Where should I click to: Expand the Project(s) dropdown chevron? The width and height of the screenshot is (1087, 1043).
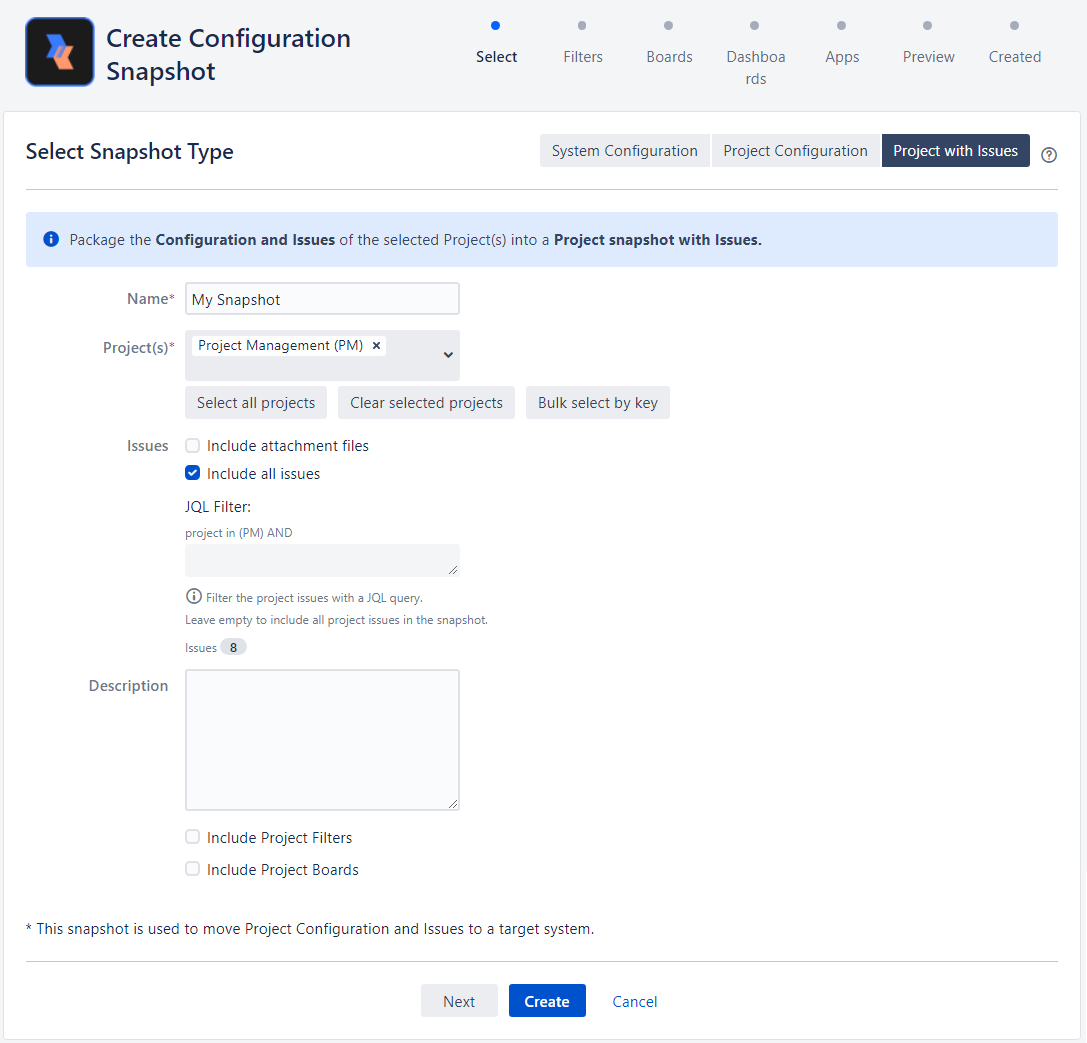[448, 355]
